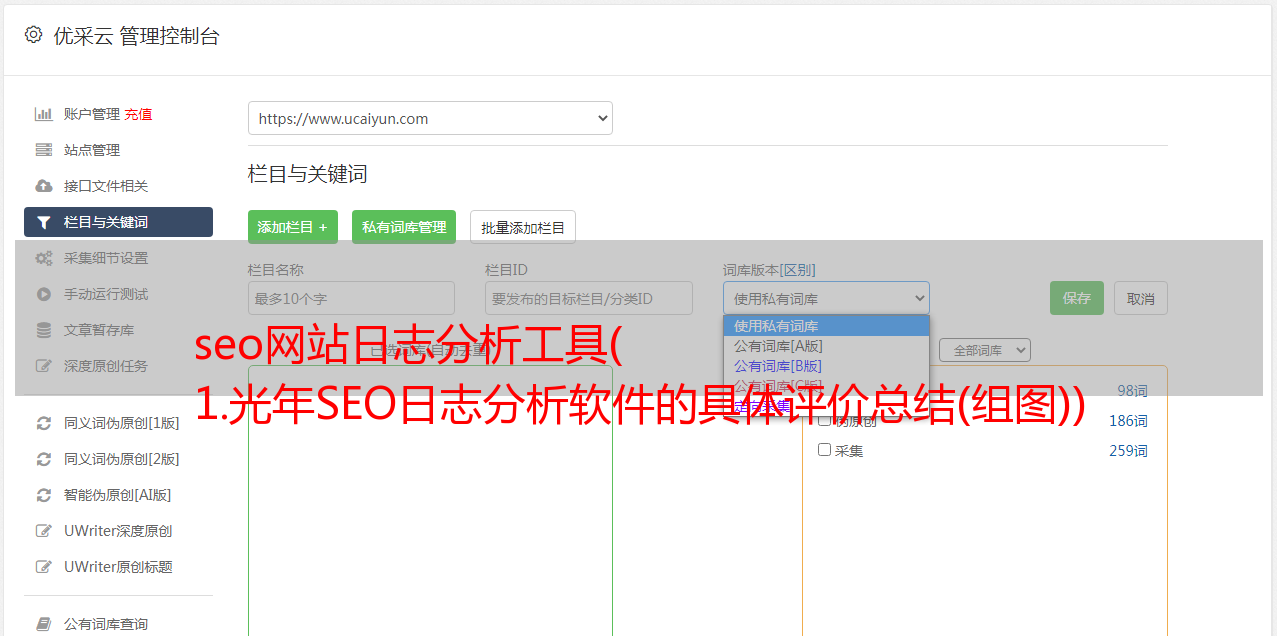Click the edit icon for 深度原创任务

pos(44,366)
